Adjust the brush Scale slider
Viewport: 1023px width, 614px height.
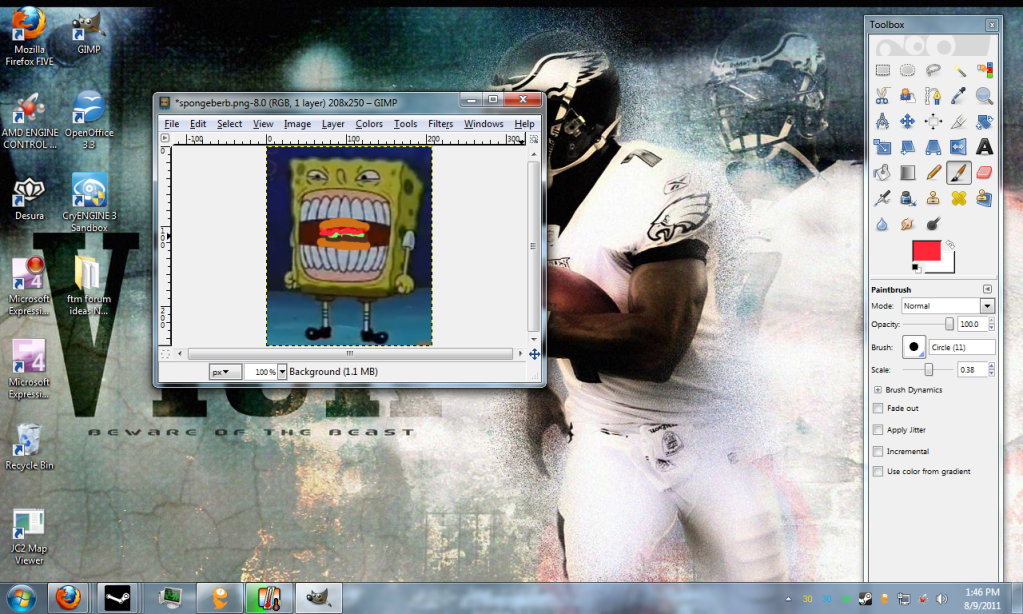pos(928,370)
